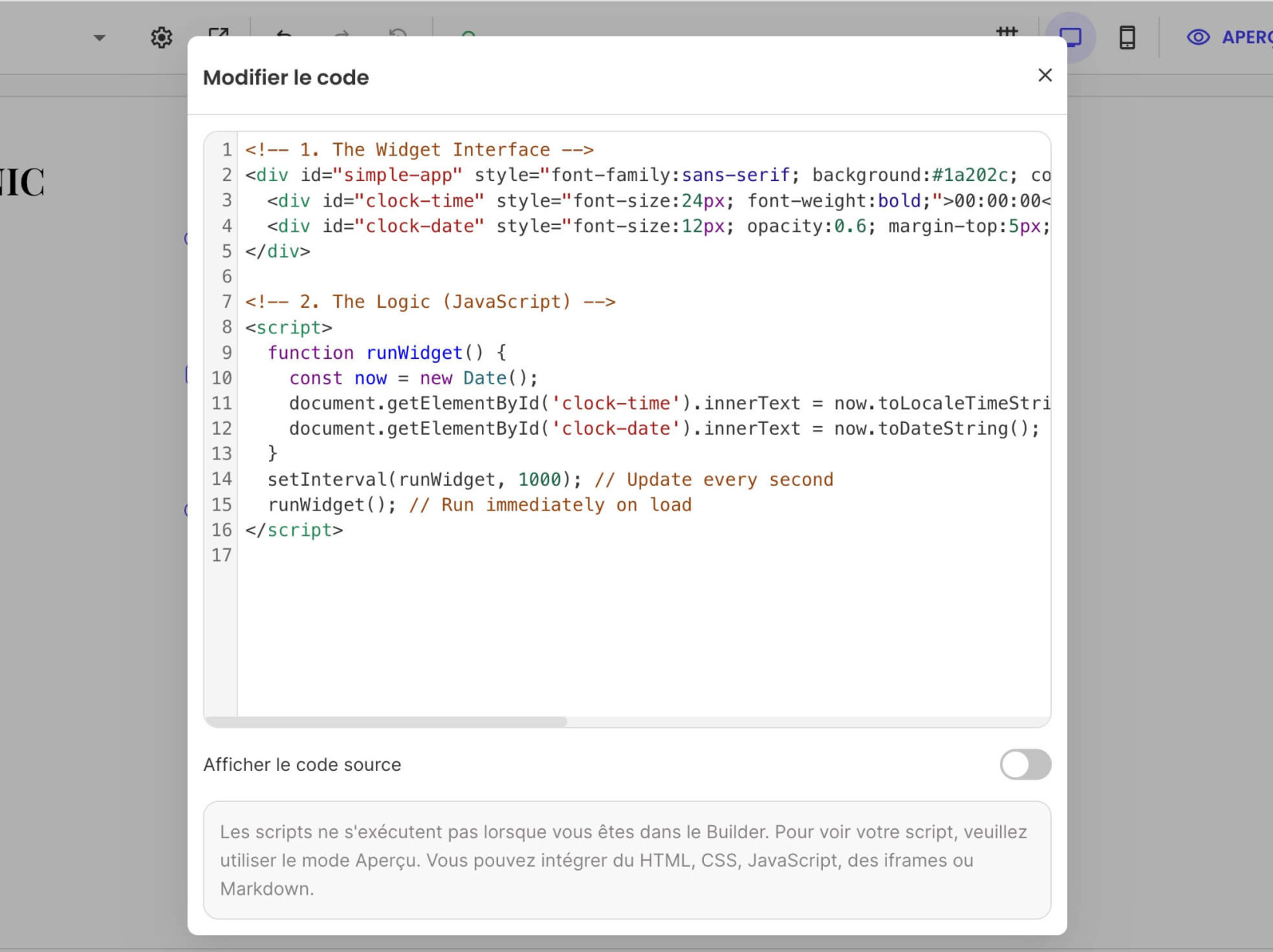Click the simple-app div line
Viewport: 1273px width, 952px height.
click(647, 175)
